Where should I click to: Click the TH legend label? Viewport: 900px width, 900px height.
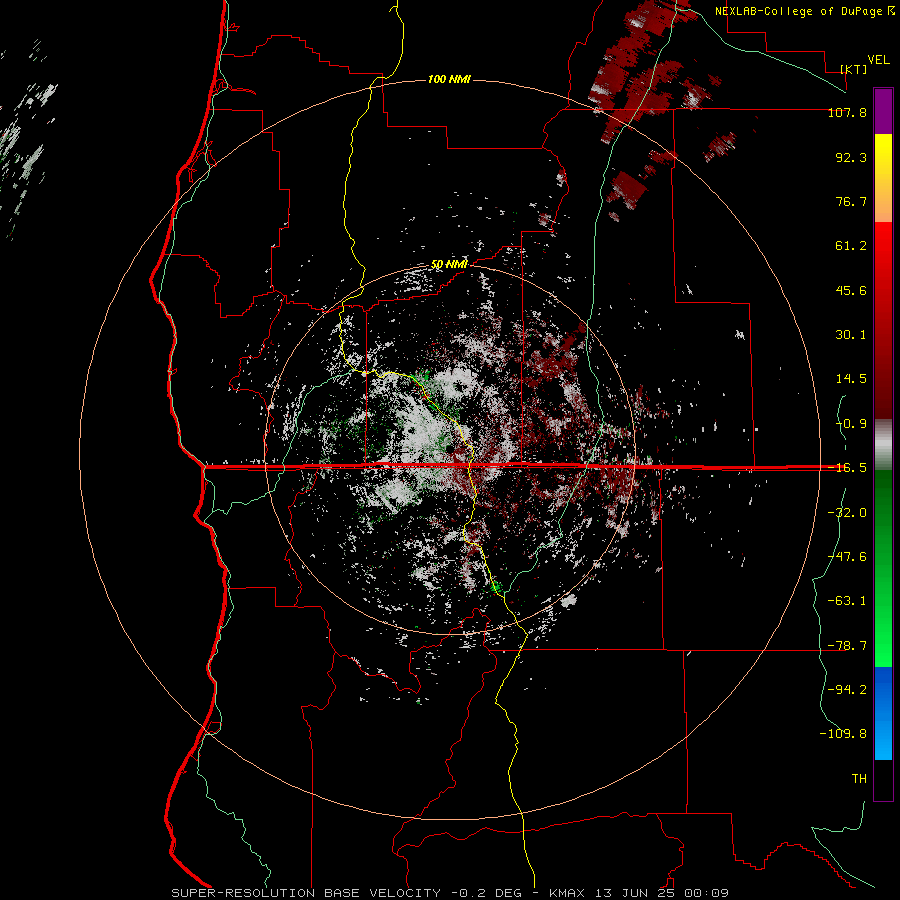click(859, 779)
